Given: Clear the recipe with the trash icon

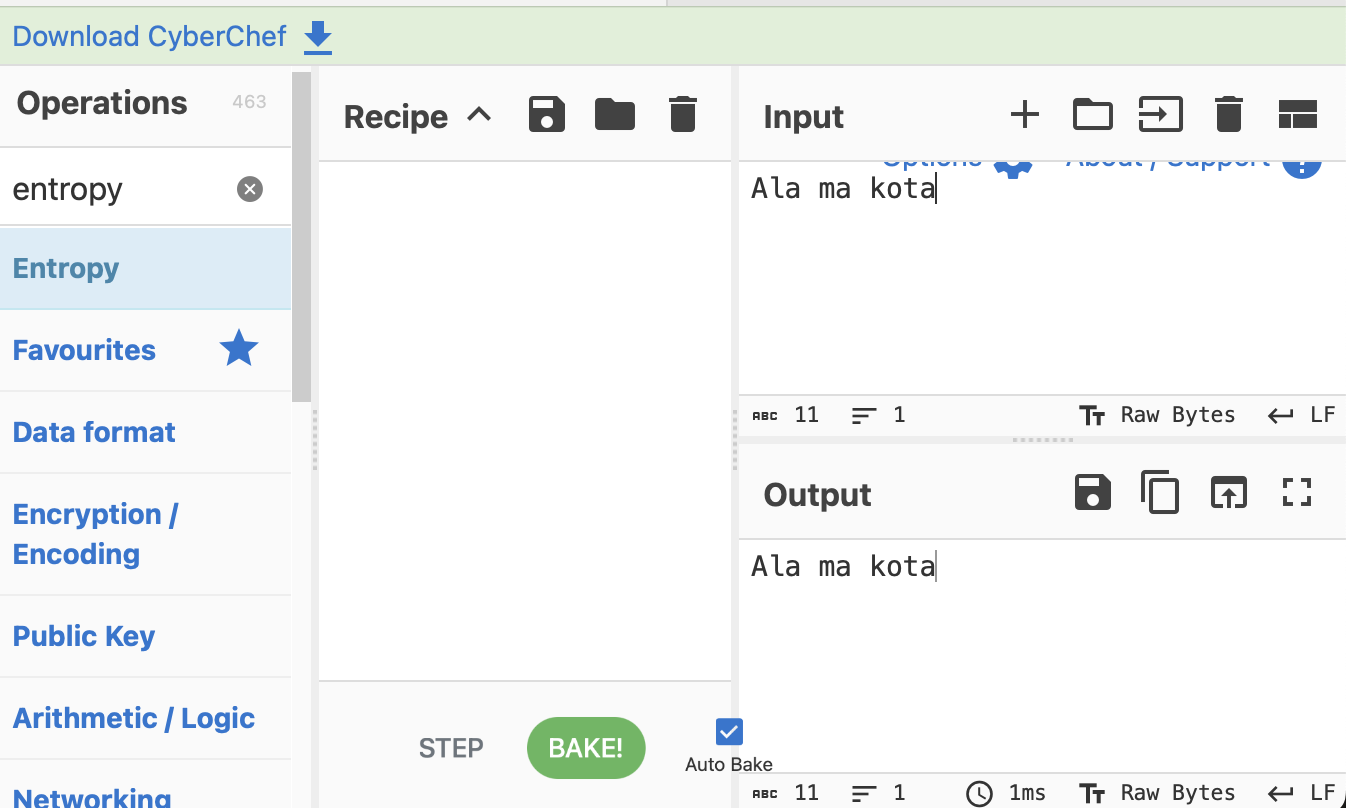Looking at the screenshot, I should (x=682, y=115).
